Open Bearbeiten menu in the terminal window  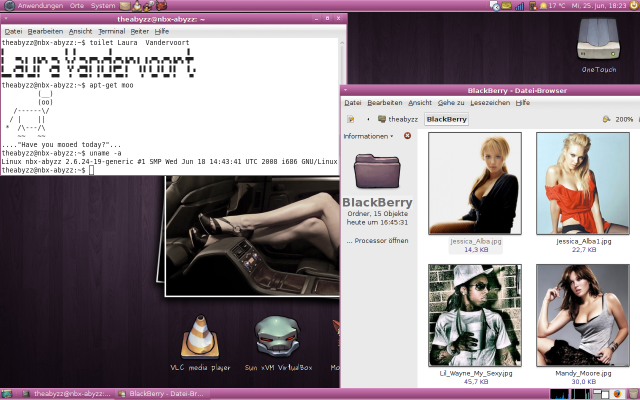(x=45, y=31)
